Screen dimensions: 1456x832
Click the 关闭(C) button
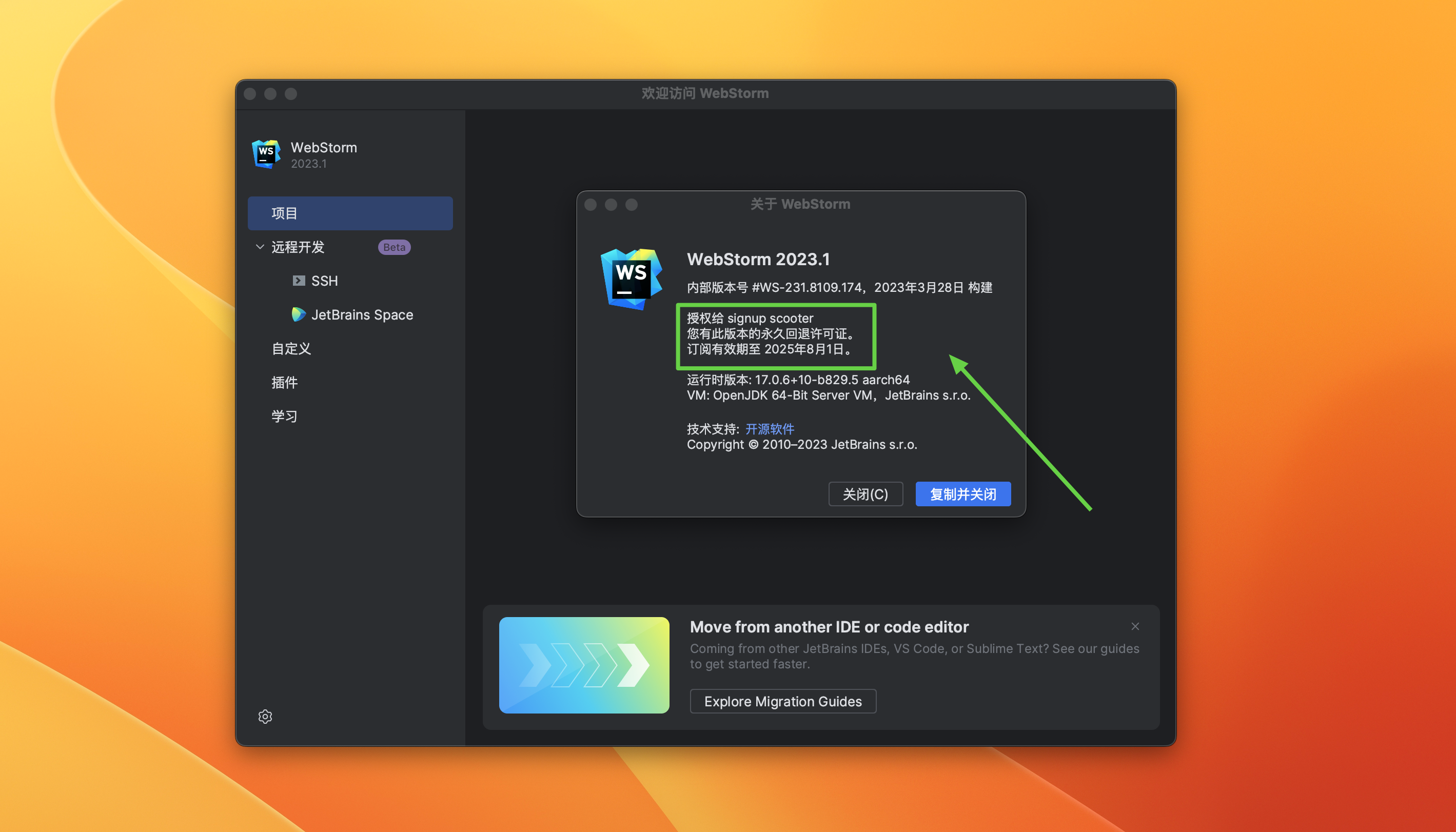click(x=865, y=494)
